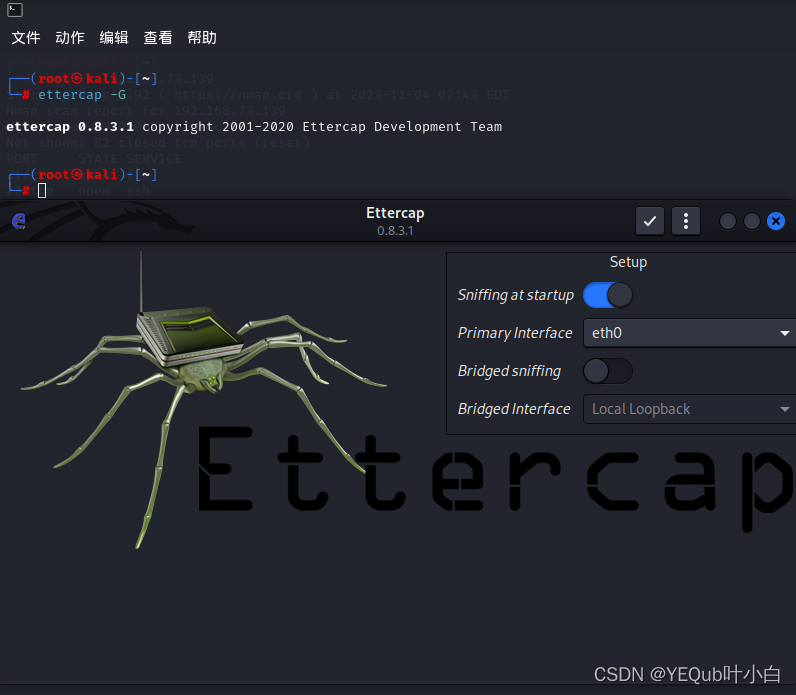Click the Ettercap logo icon in the header bar
The image size is (796, 695).
click(19, 221)
